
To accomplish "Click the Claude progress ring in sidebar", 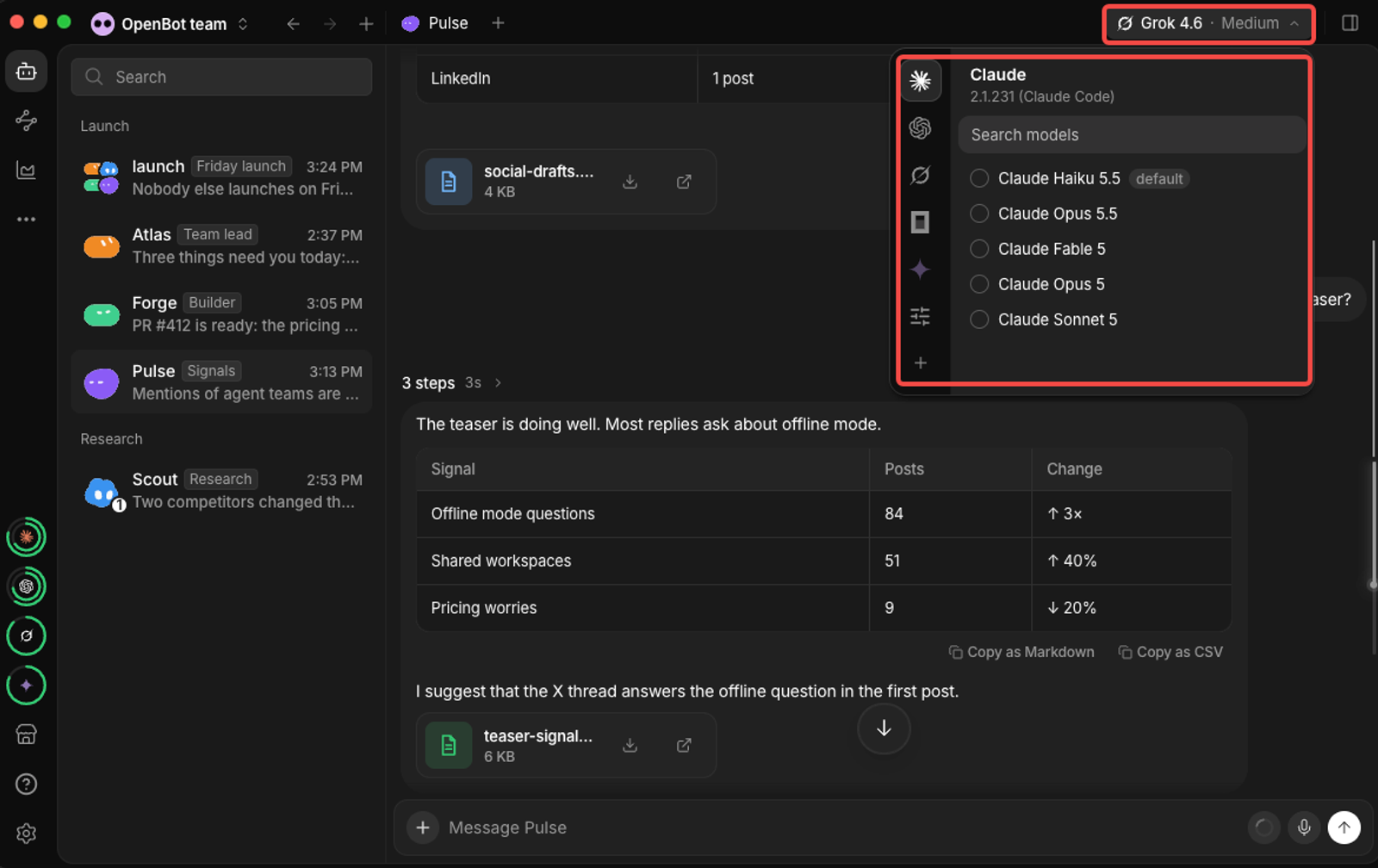I will [27, 537].
